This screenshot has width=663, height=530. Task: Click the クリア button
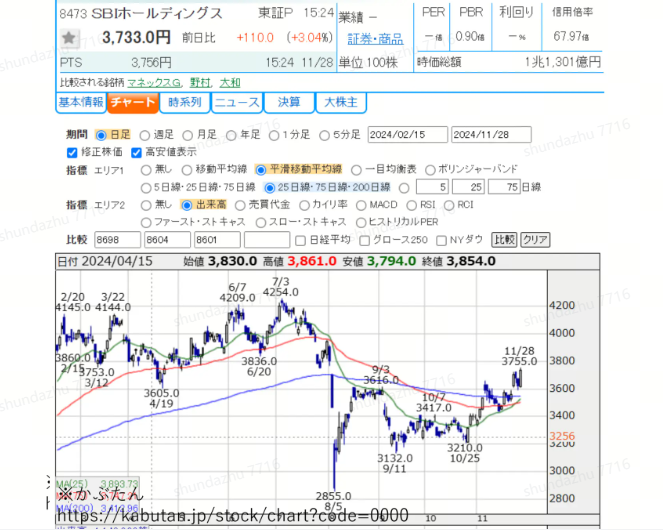click(535, 240)
